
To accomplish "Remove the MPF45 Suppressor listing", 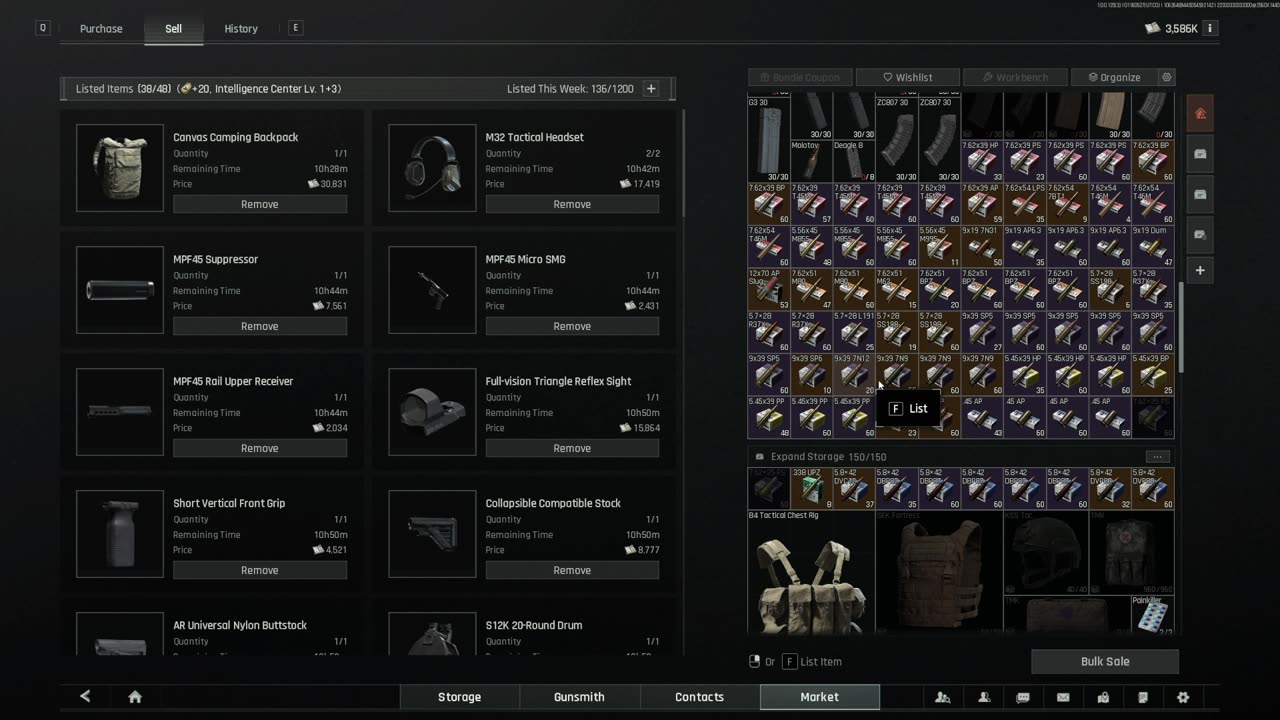I will click(x=260, y=326).
